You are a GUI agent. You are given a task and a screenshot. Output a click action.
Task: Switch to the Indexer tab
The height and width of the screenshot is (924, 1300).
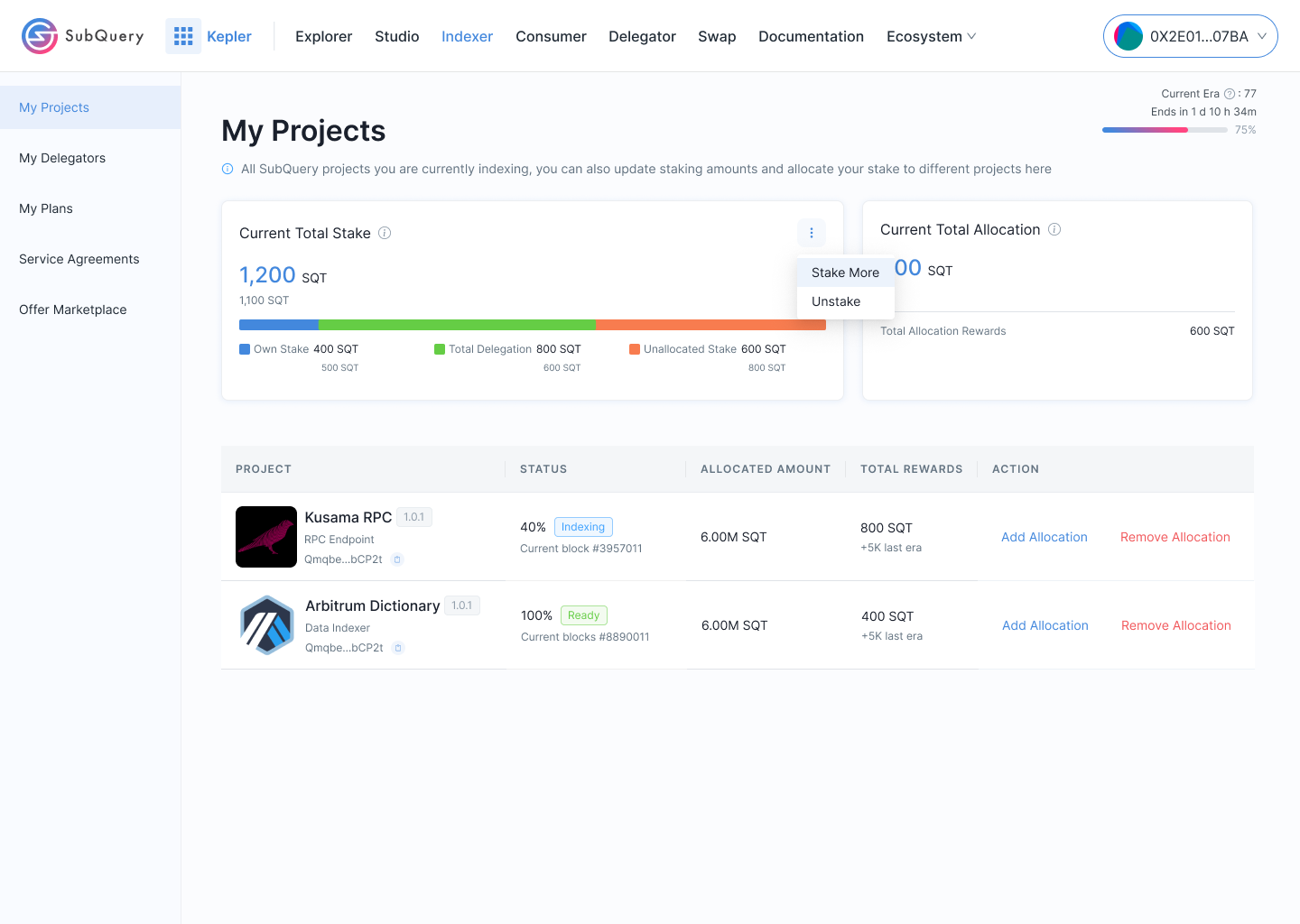click(x=467, y=36)
